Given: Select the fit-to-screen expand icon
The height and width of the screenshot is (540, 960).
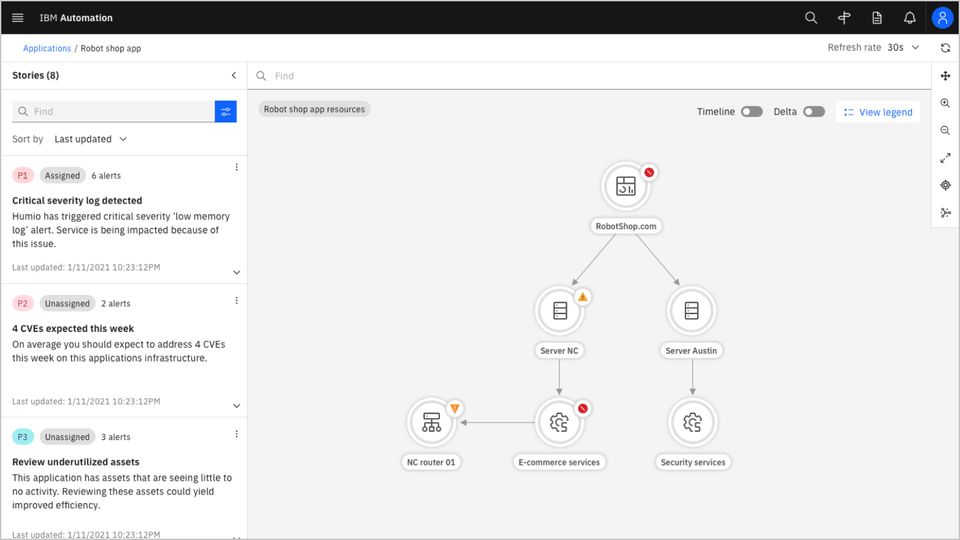Looking at the screenshot, I should coord(945,158).
